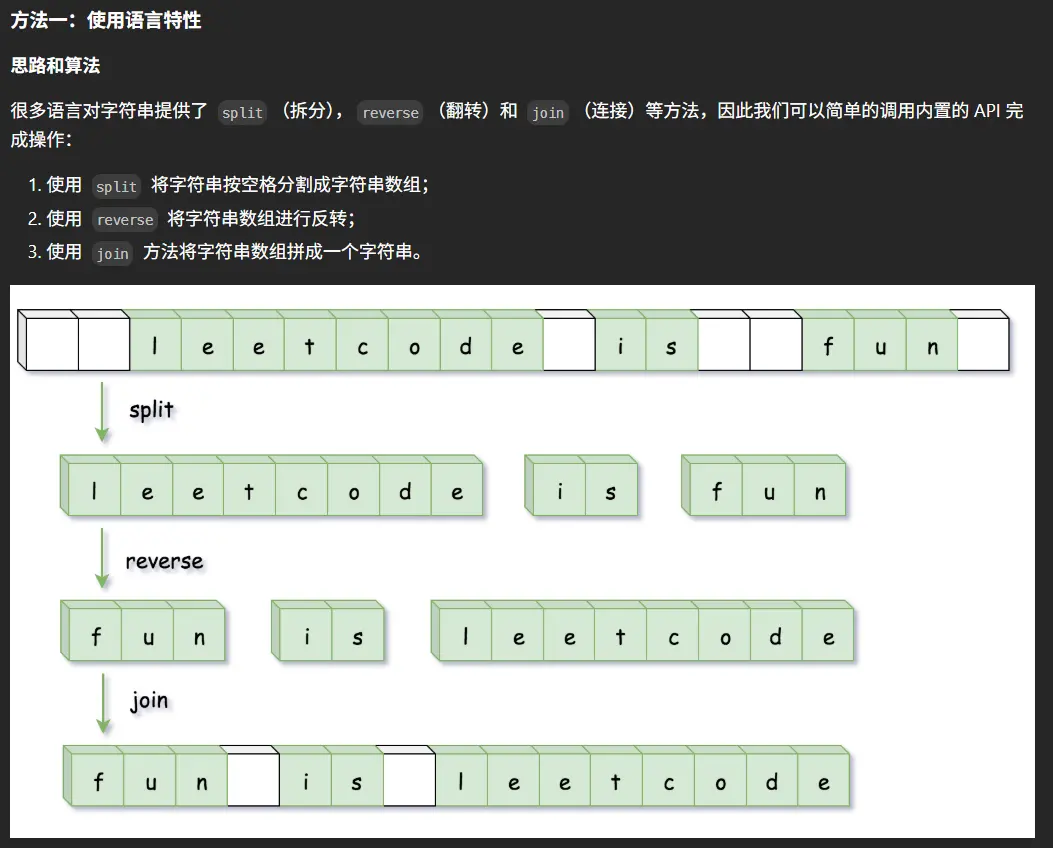Click the 'fun' block in the reverse row
Screen dimensions: 1053x848
pyautogui.click(x=145, y=635)
